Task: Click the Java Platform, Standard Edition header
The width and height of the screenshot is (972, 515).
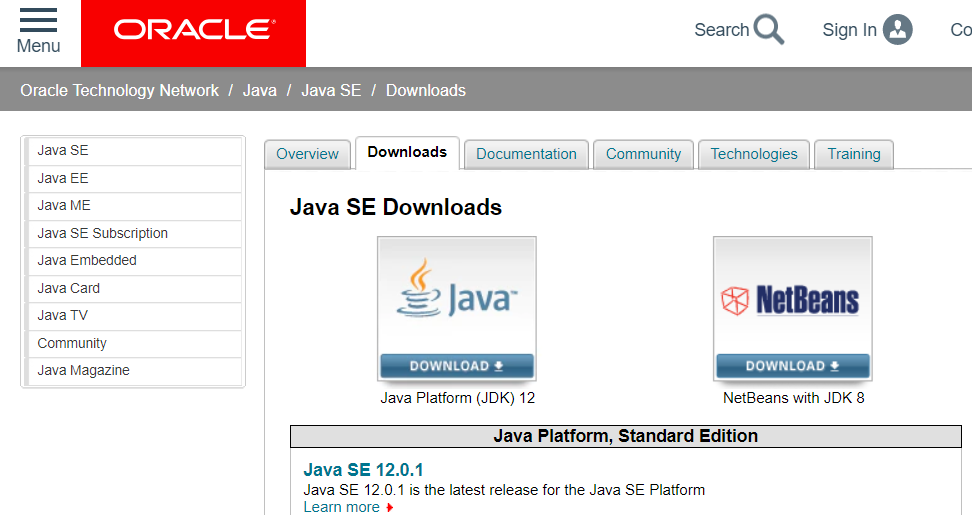Action: [625, 436]
